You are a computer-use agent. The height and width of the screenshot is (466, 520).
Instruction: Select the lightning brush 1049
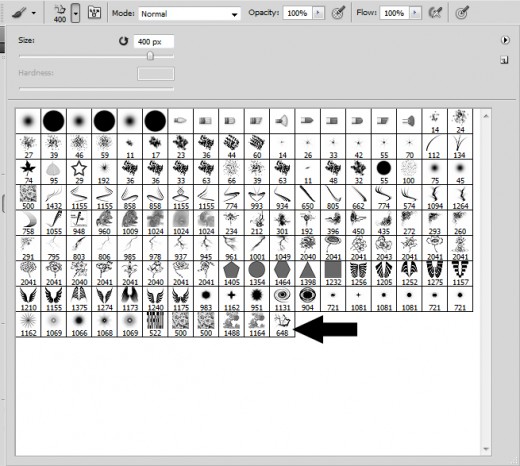coord(282,248)
